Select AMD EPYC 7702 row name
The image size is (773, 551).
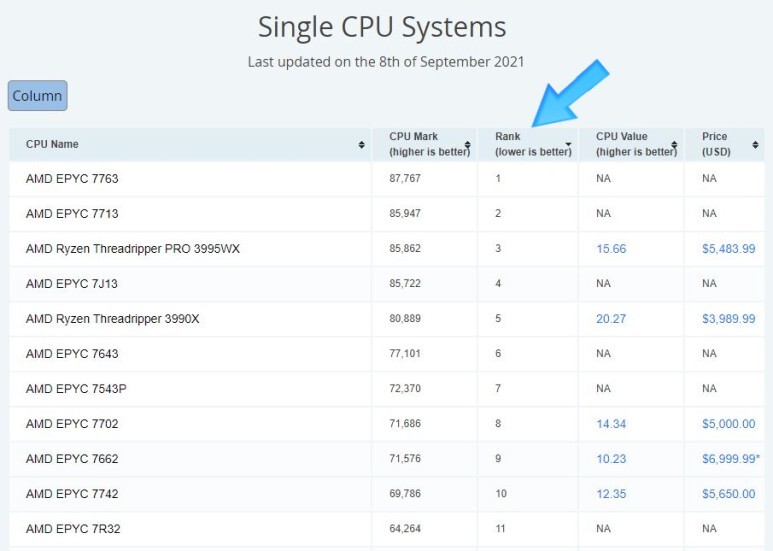72,424
